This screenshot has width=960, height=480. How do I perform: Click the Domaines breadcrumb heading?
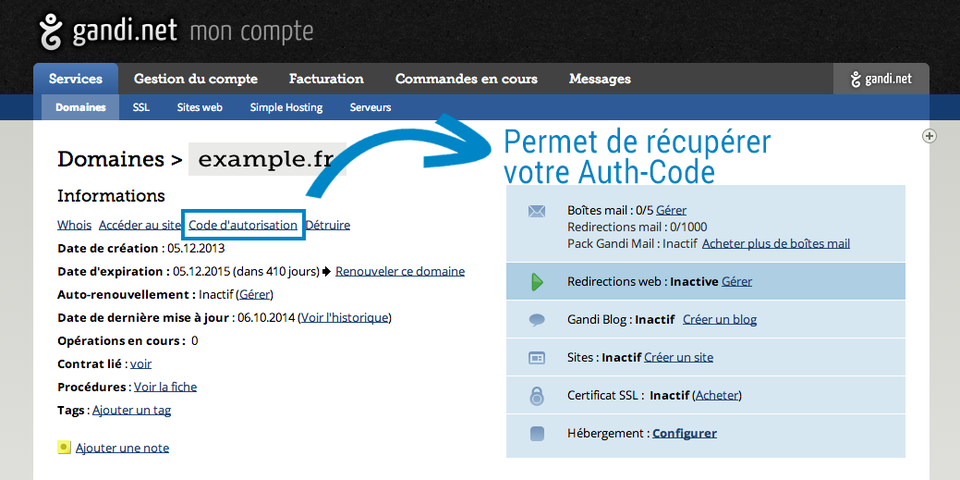click(111, 159)
